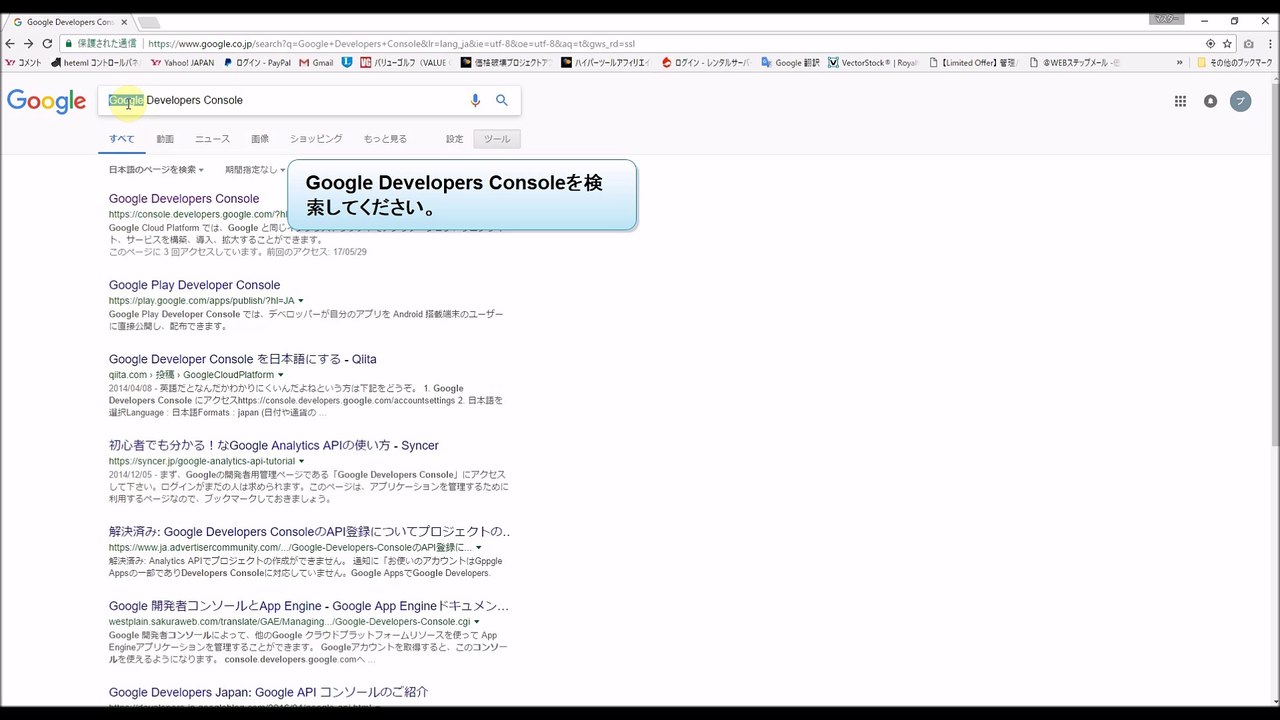This screenshot has height=720, width=1280.
Task: Open dropdown arrow beside ja.advertisercommunity.com URL
Action: coord(478,548)
